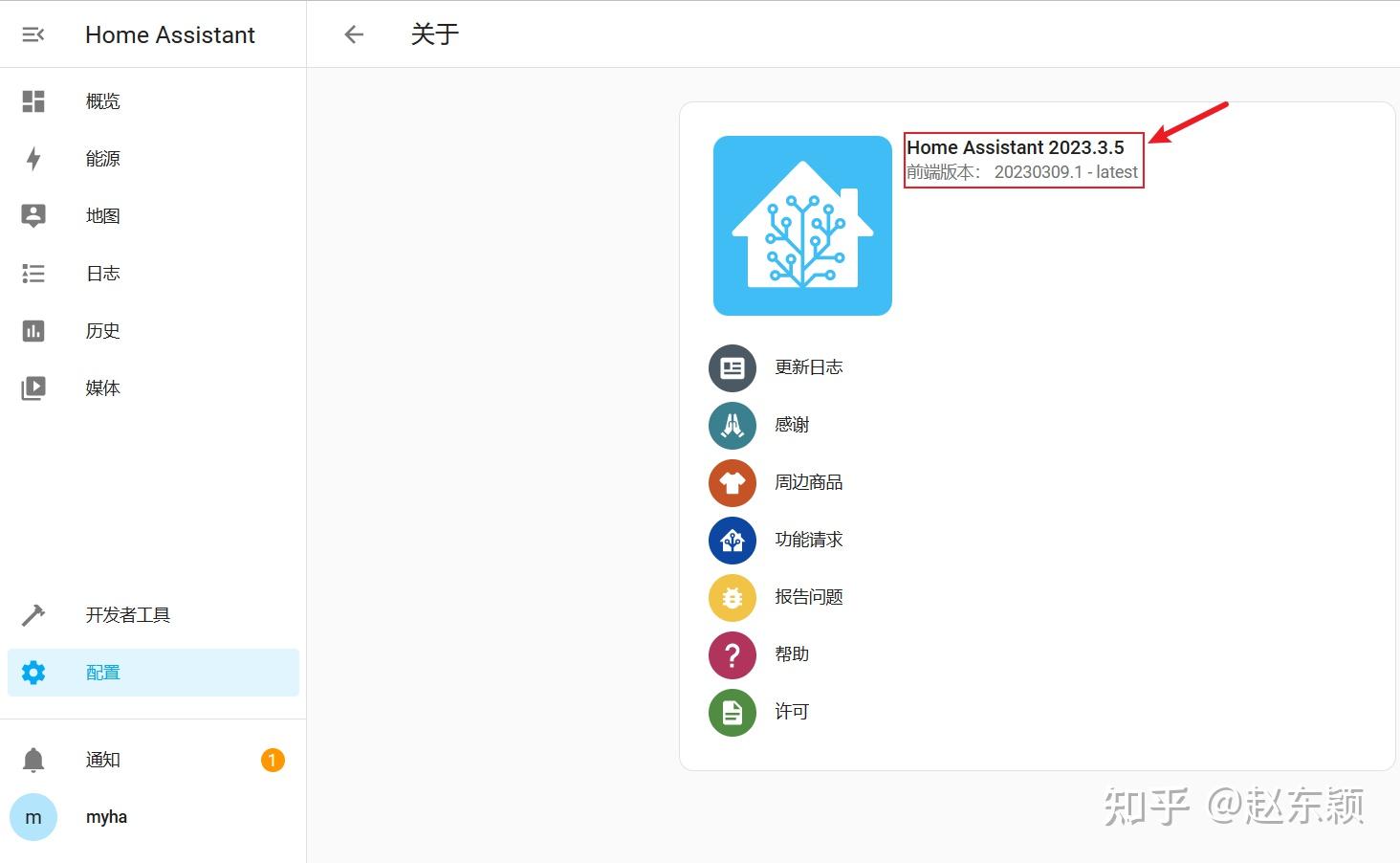1400x863 pixels.
Task: Open the 日志 logbook page
Action: [153, 274]
